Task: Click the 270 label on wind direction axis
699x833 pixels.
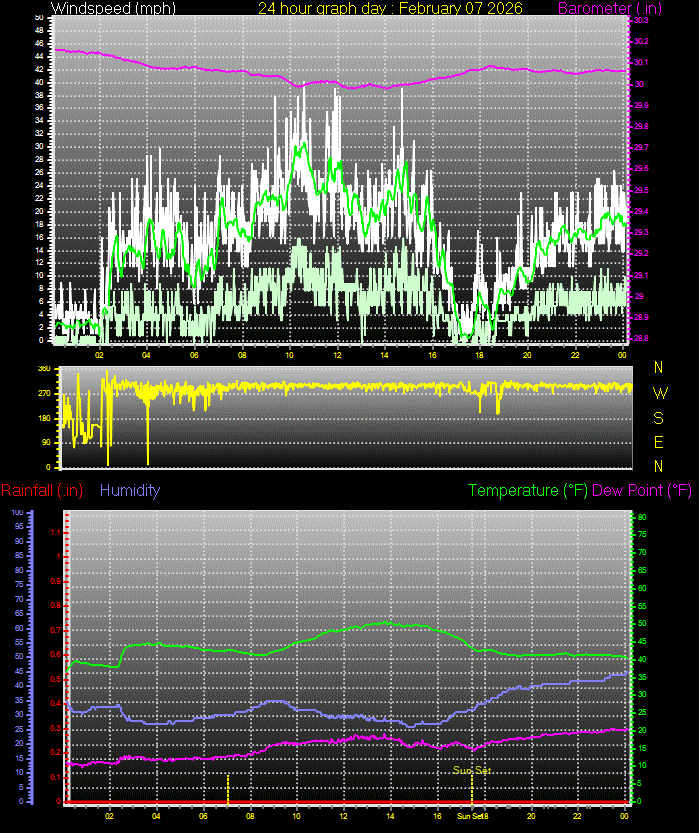Action: [43, 393]
